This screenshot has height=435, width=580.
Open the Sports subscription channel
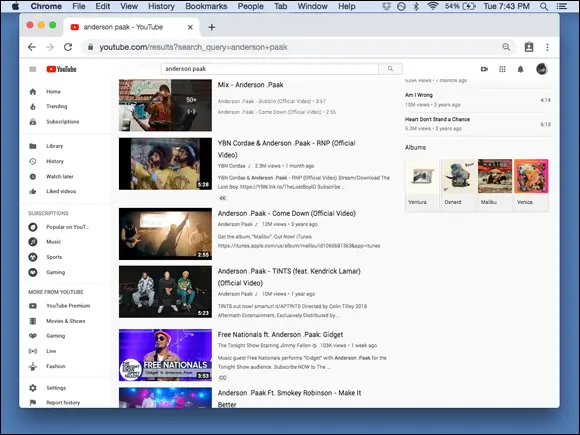[53, 257]
